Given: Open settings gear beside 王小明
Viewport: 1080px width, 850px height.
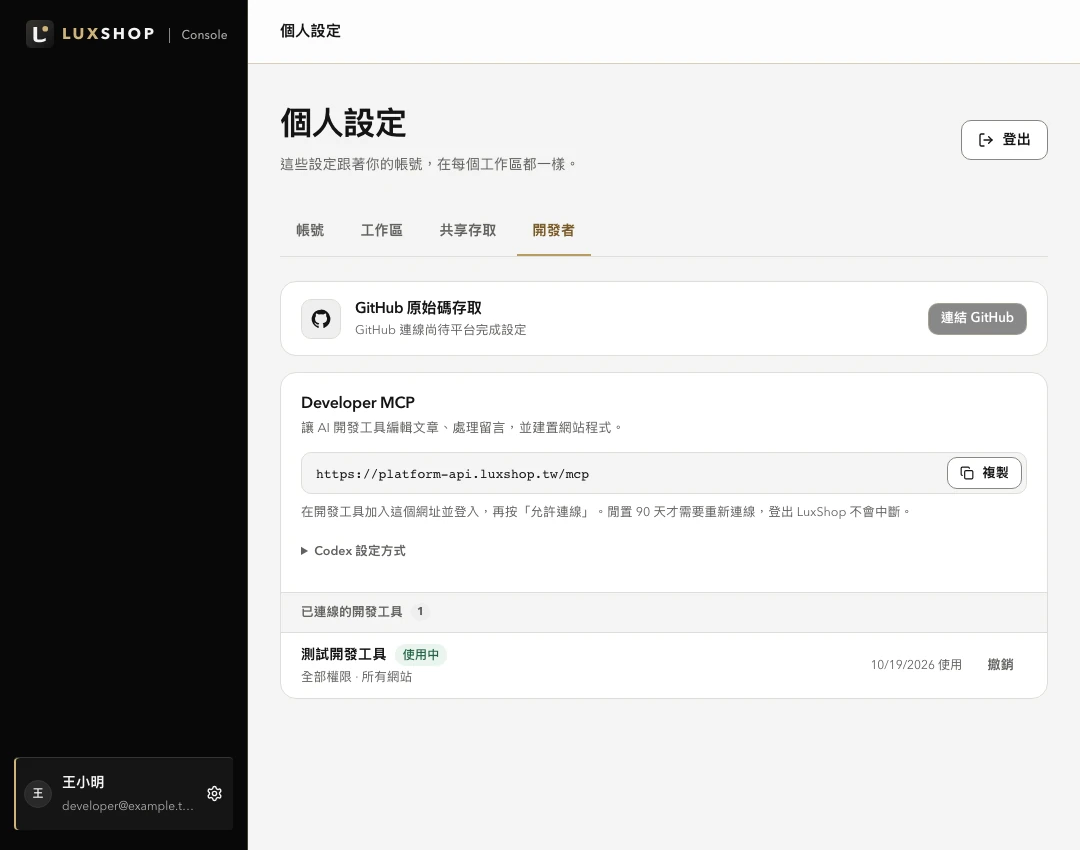Looking at the screenshot, I should (214, 794).
